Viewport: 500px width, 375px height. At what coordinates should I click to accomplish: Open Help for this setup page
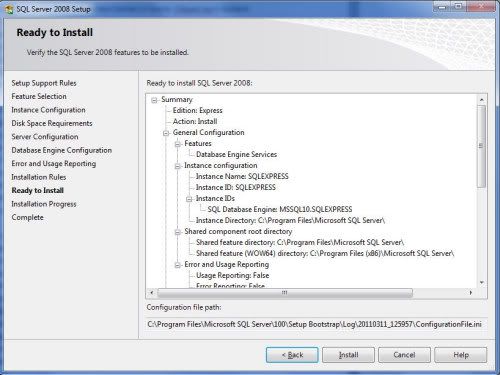point(461,355)
